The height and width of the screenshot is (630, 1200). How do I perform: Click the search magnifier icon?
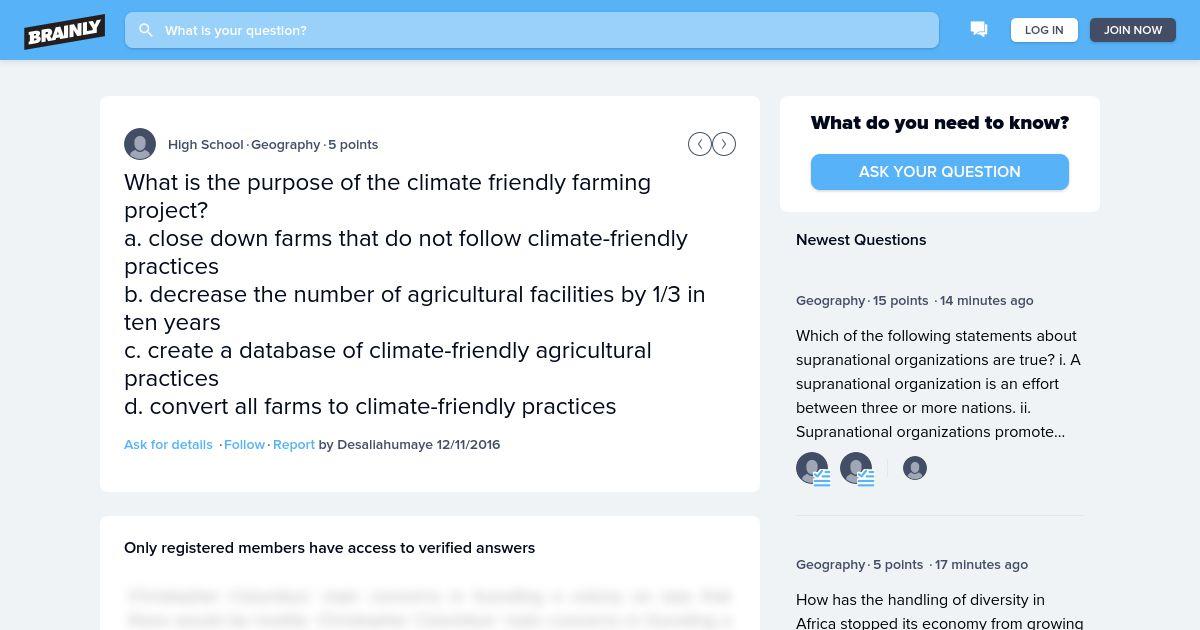(x=146, y=30)
